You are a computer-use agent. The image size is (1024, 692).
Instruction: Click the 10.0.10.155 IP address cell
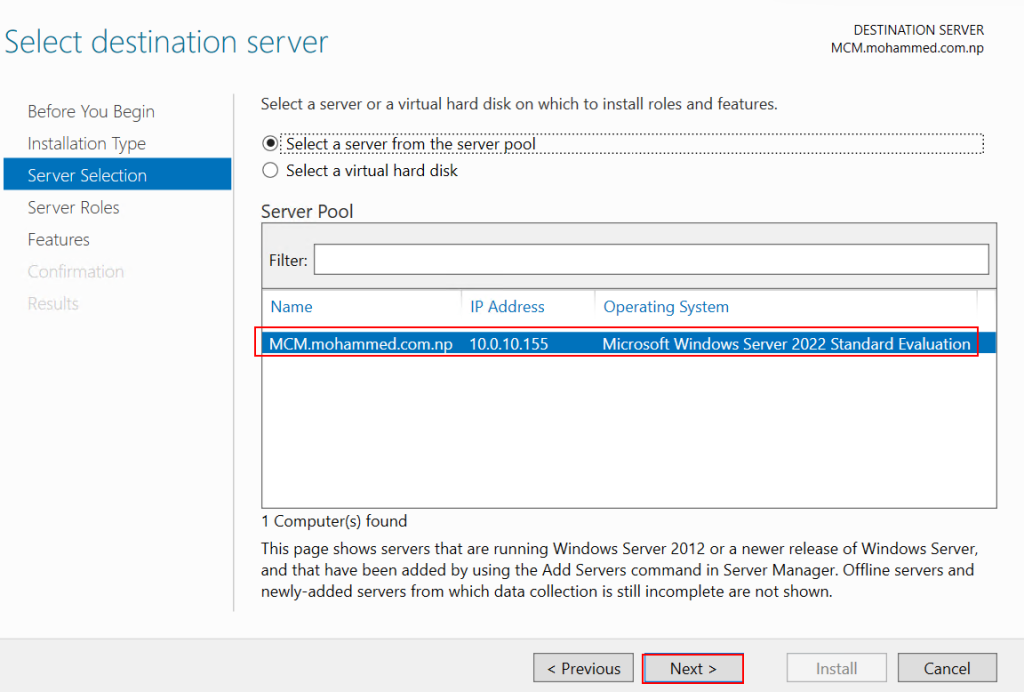(x=509, y=344)
